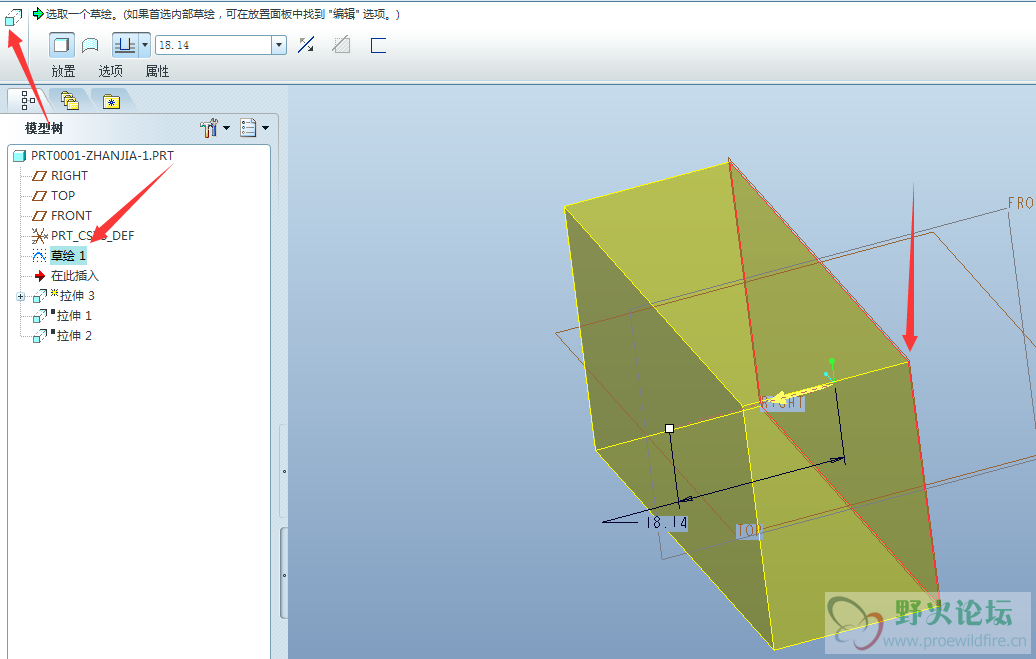
Task: Toggle extrude as surface
Action: coord(90,45)
